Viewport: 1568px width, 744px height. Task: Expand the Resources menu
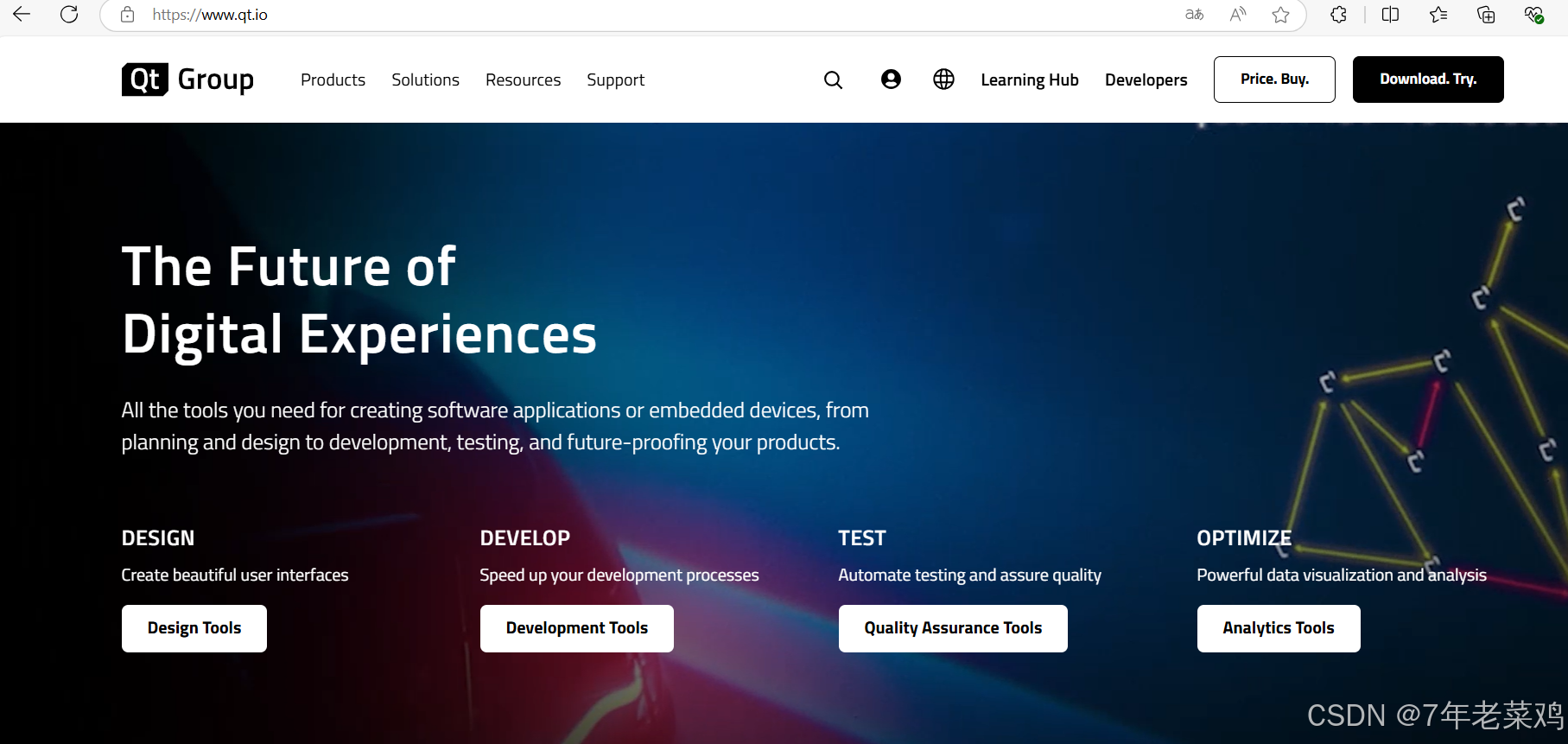tap(523, 79)
